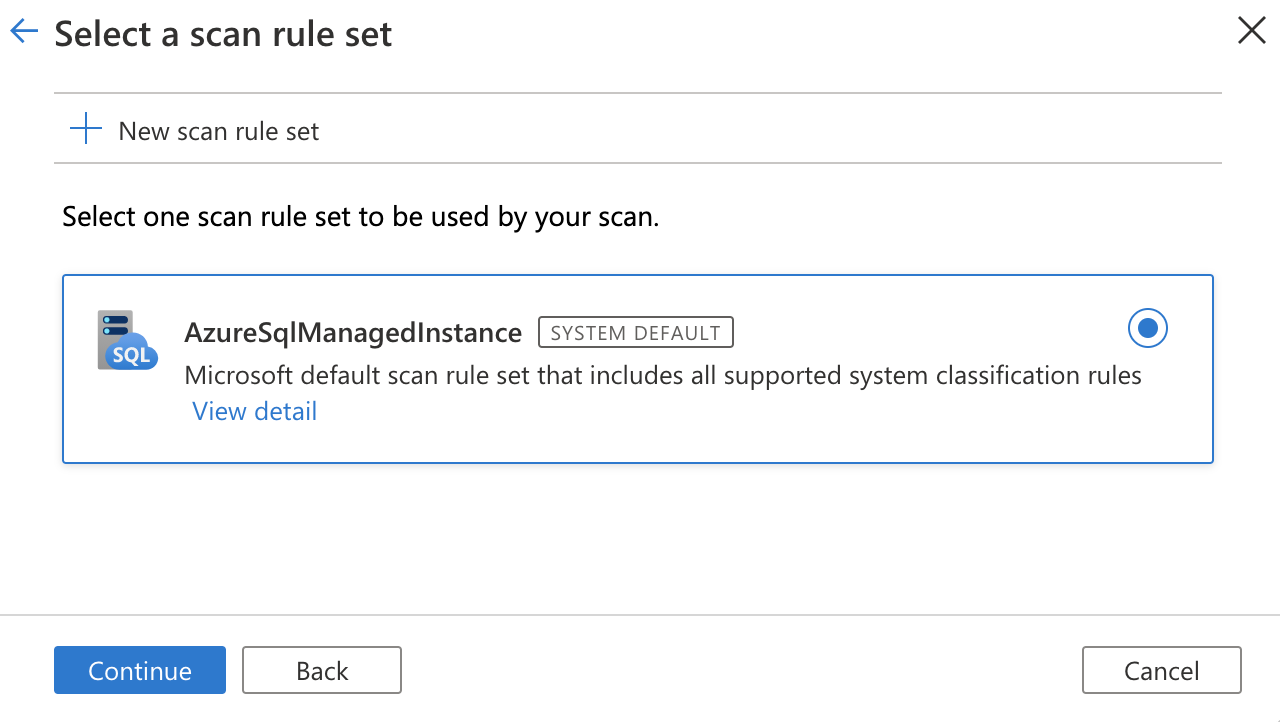Cancel the scan rule set selection
1280x722 pixels.
tap(1161, 670)
